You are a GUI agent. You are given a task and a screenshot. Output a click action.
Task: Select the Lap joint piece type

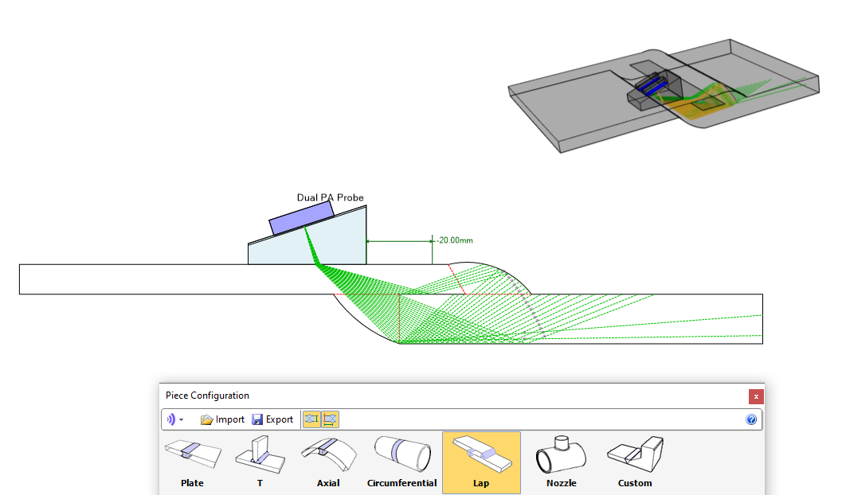pyautogui.click(x=481, y=463)
